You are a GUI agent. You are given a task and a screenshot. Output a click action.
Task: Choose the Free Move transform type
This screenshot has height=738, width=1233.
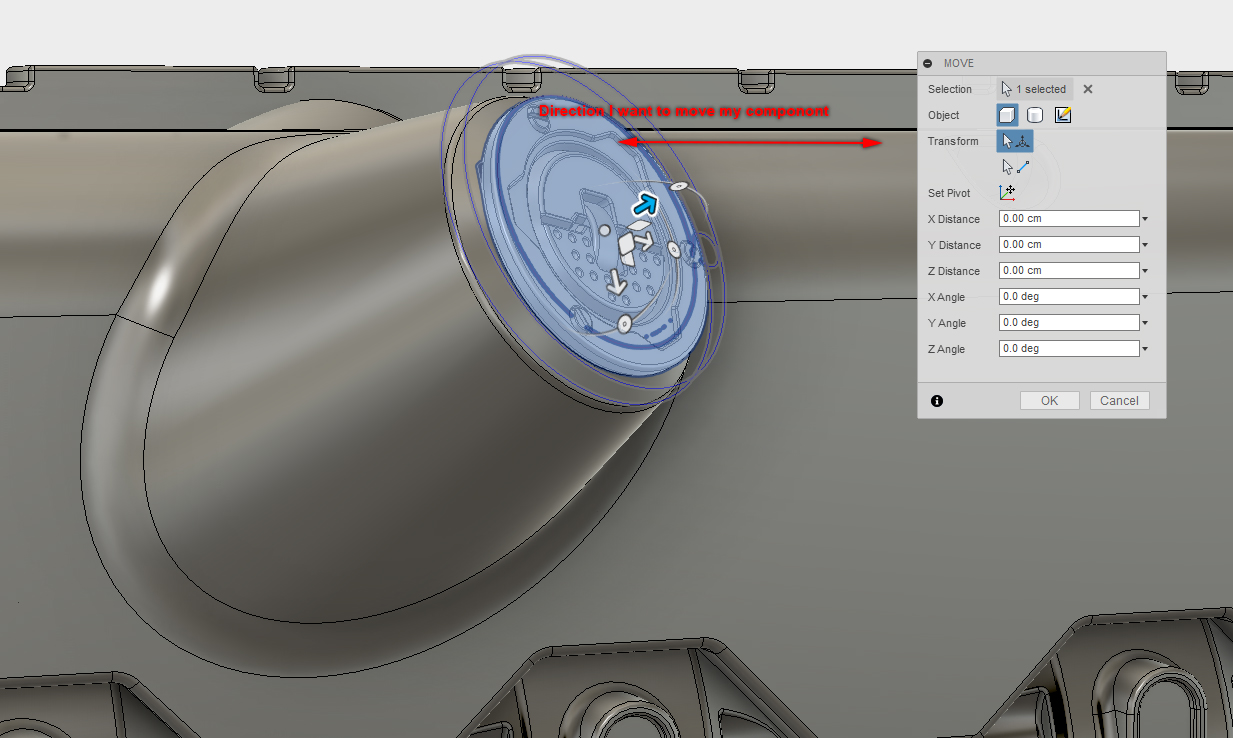click(1015, 141)
